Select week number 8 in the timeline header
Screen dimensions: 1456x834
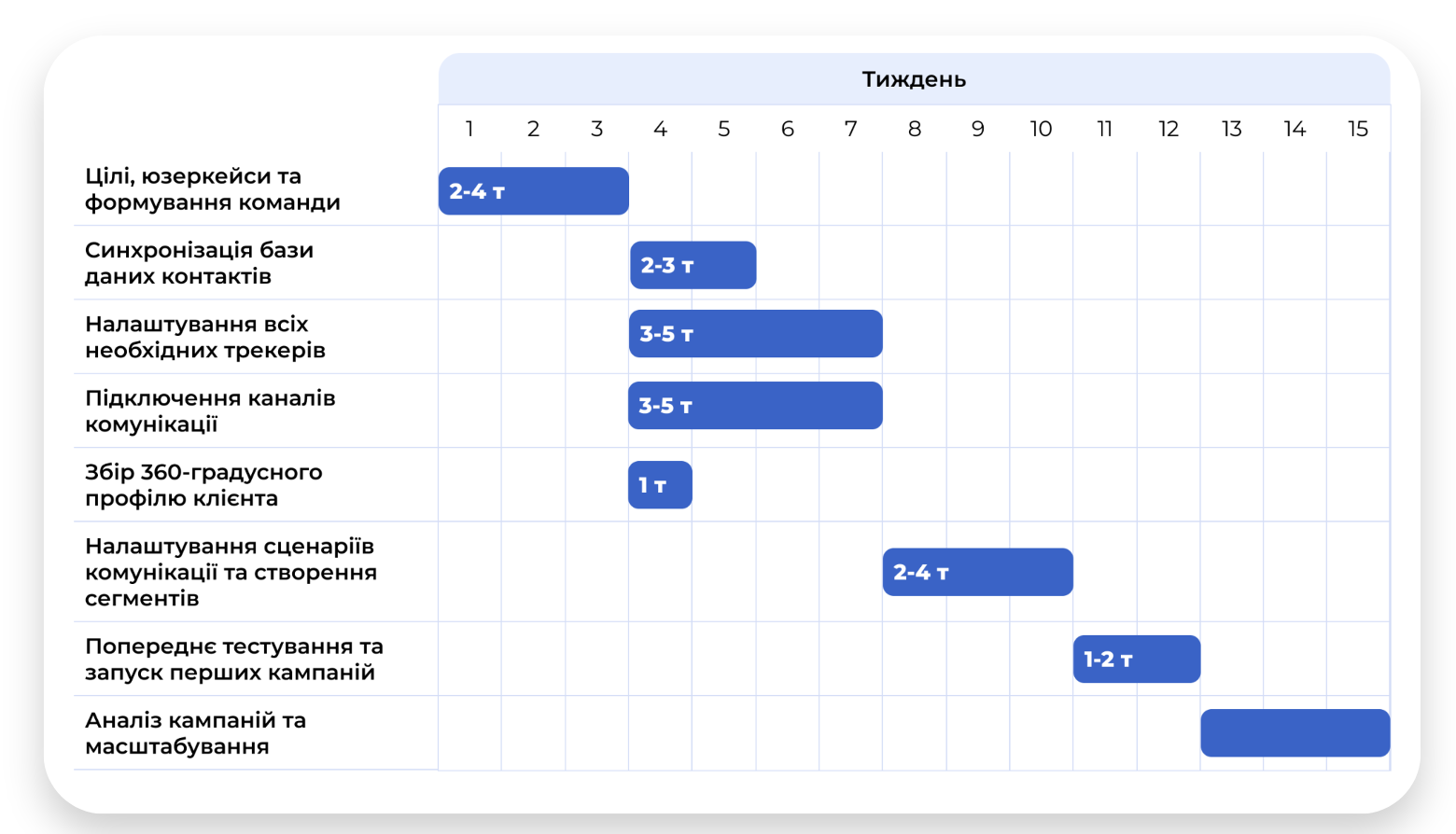point(914,129)
